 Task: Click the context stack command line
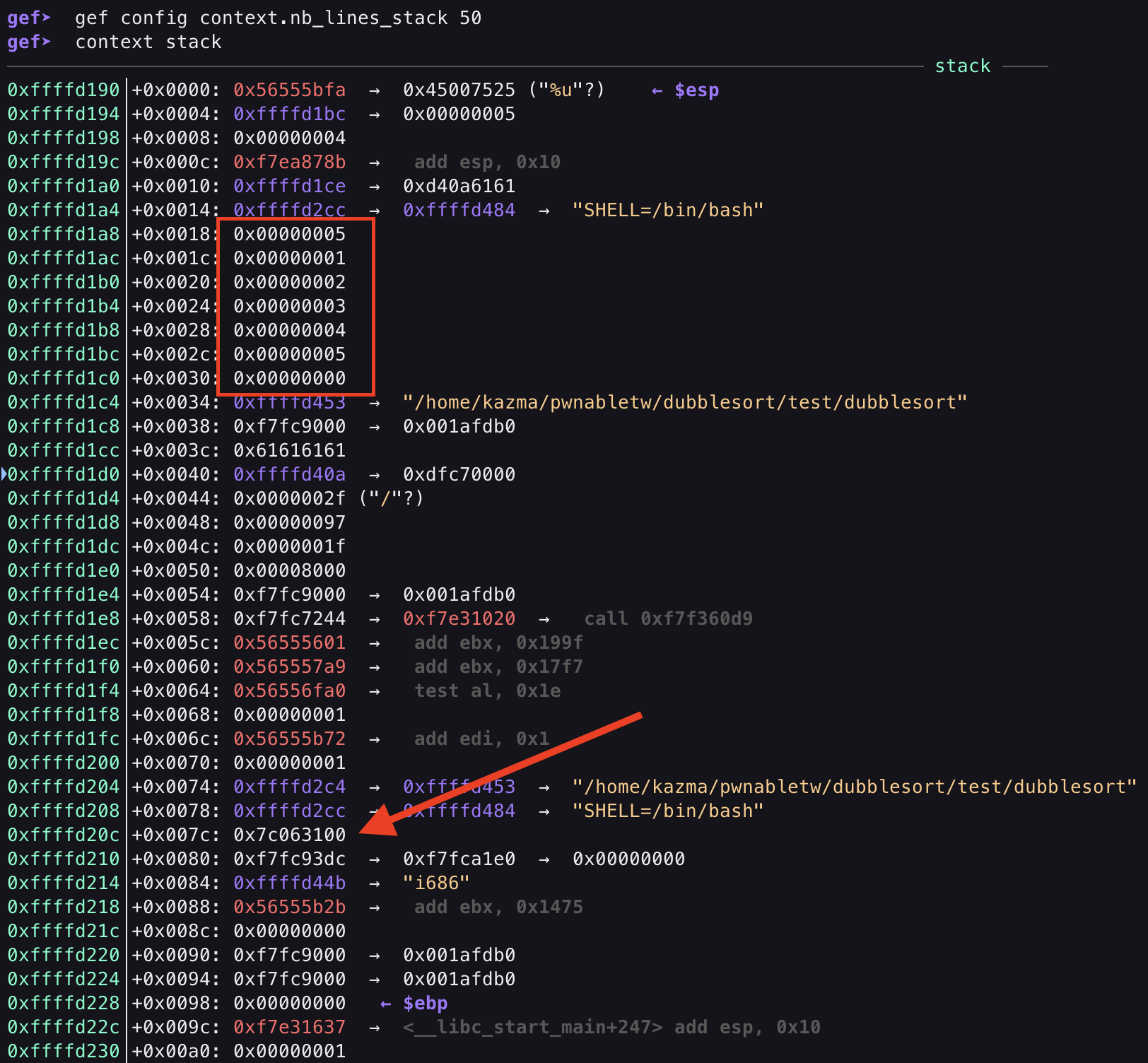coord(148,42)
